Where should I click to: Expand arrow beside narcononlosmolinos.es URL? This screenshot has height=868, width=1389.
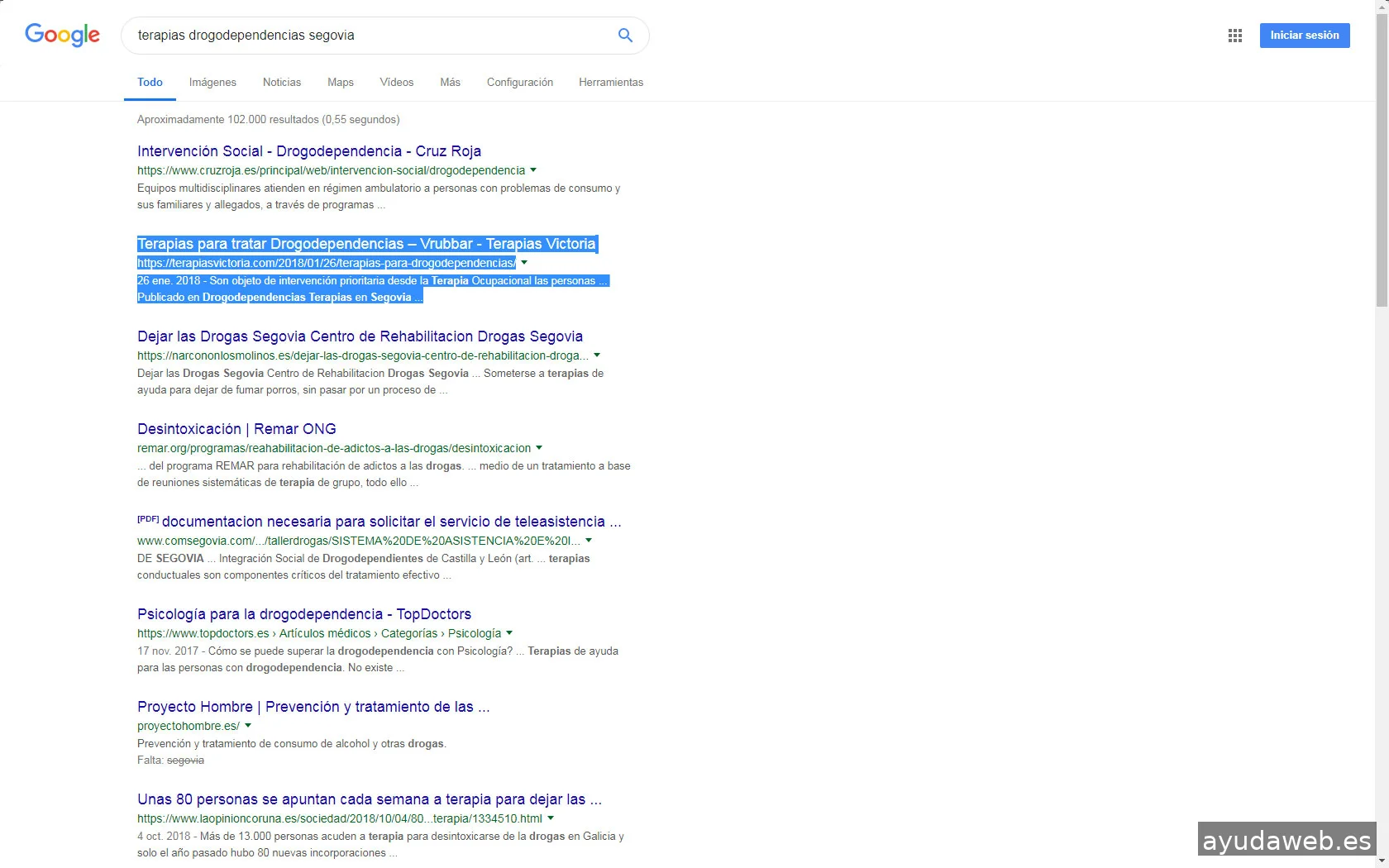[597, 355]
